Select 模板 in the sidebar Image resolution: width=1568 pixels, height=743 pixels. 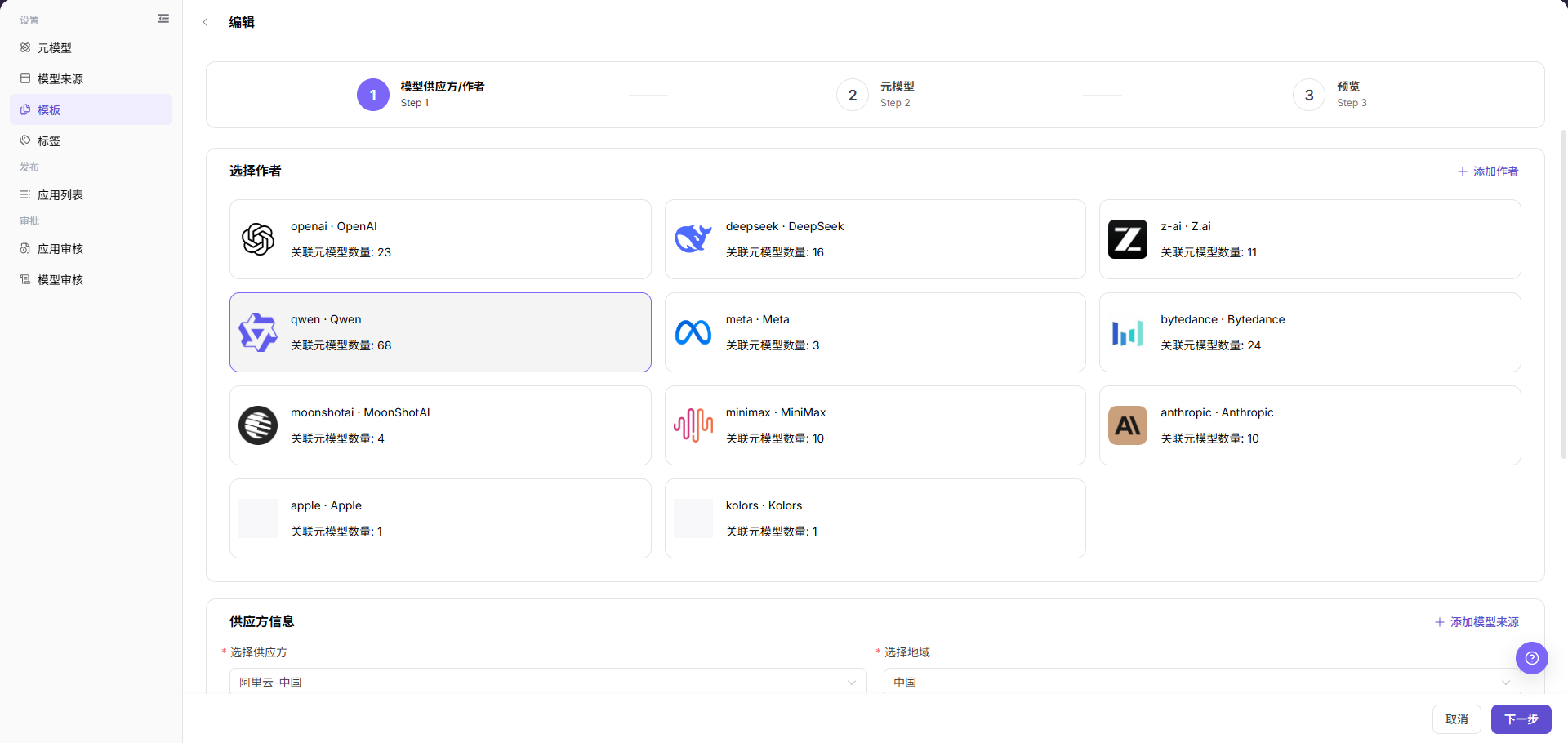tap(91, 110)
